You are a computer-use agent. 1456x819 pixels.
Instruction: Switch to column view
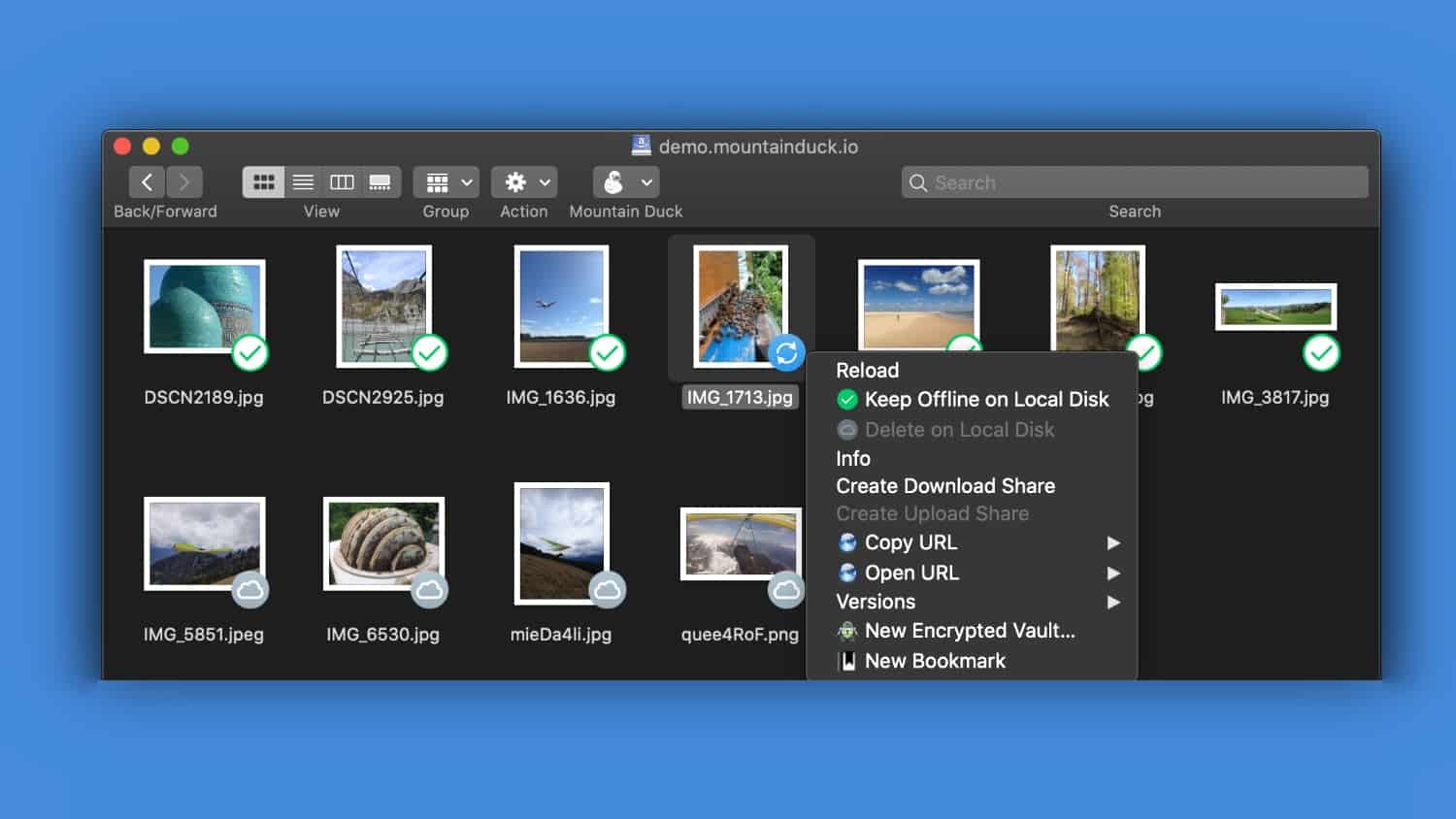pos(342,182)
